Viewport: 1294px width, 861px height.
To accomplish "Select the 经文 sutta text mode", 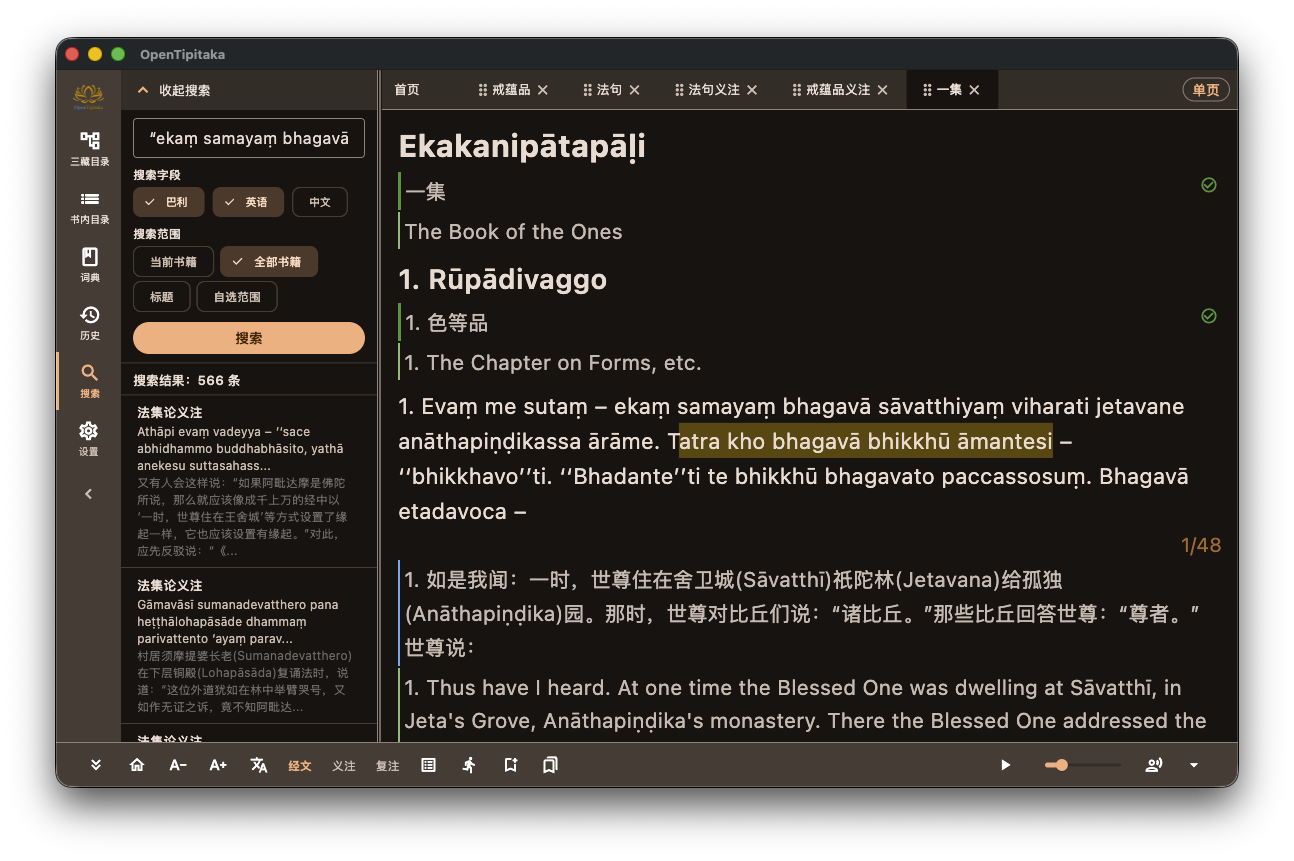I will pos(300,766).
